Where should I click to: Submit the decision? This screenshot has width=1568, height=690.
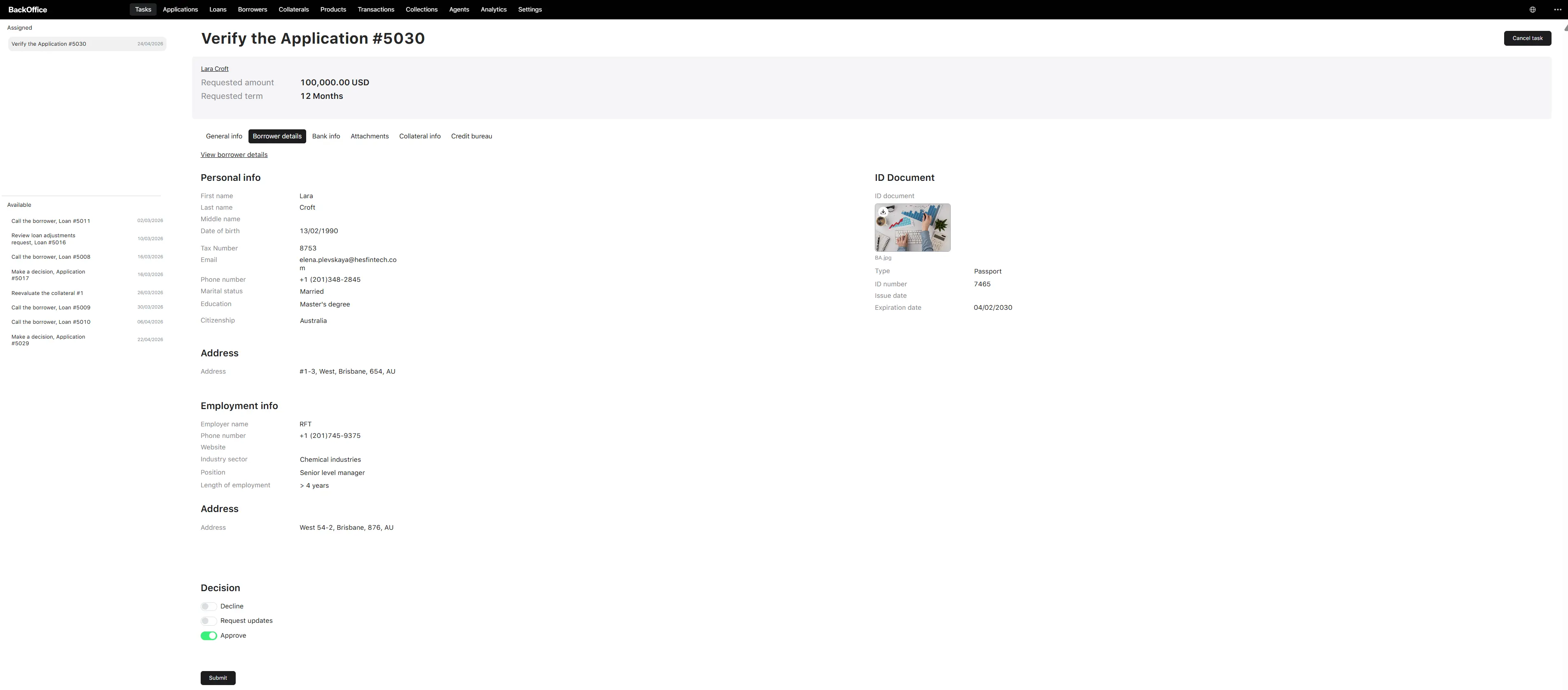point(218,678)
